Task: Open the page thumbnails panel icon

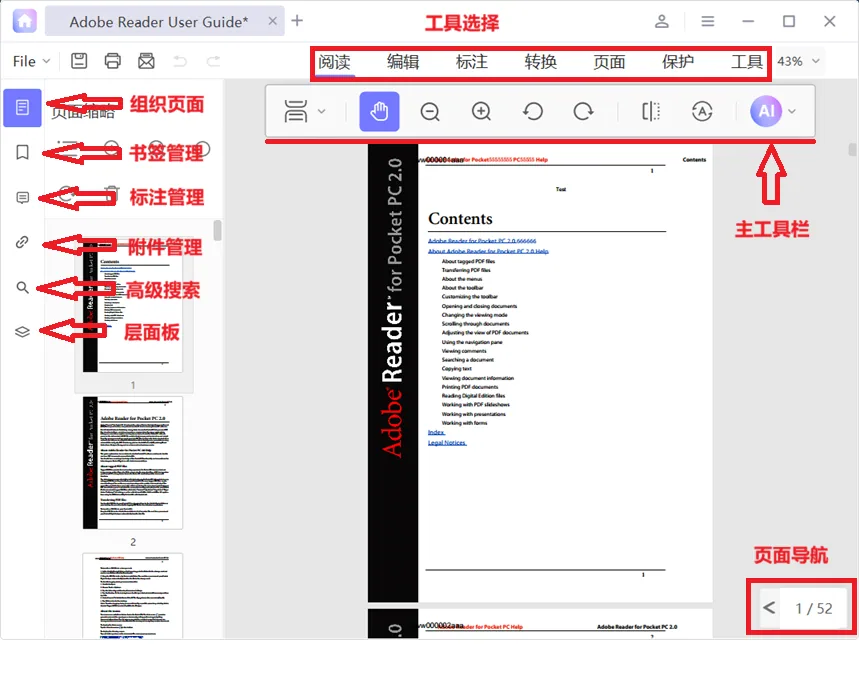Action: pyautogui.click(x=22, y=107)
